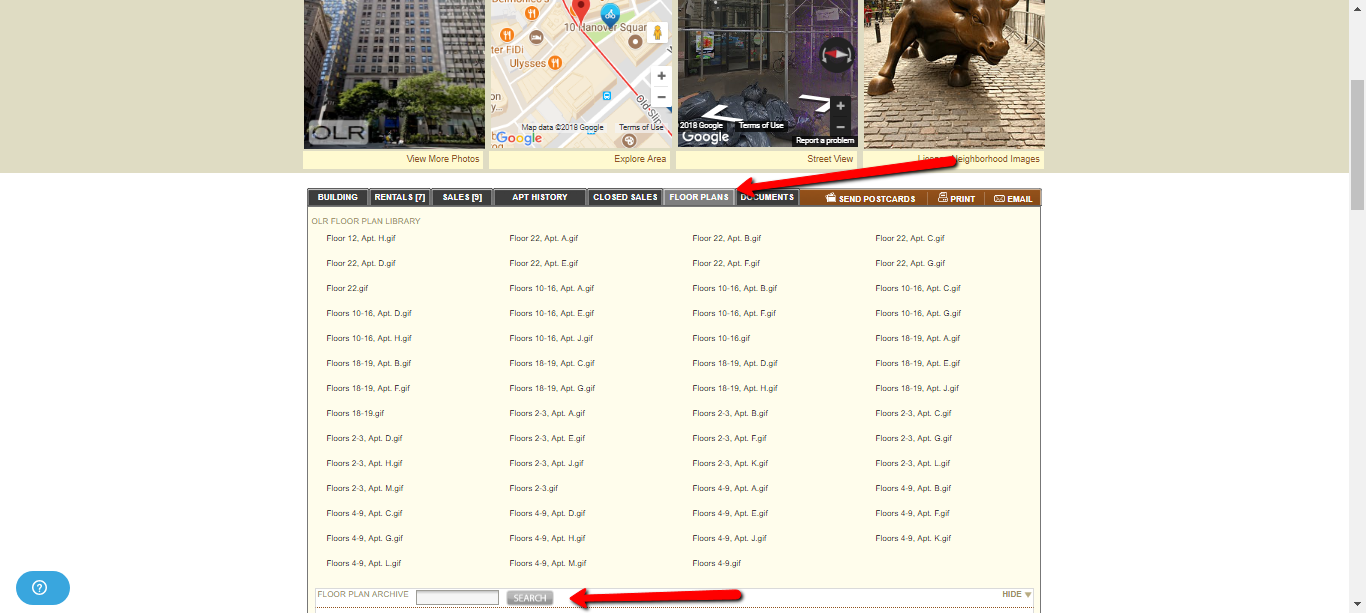The image size is (1366, 613).
Task: Open Floors 2-3, Apt. M.gif
Action: pos(365,488)
